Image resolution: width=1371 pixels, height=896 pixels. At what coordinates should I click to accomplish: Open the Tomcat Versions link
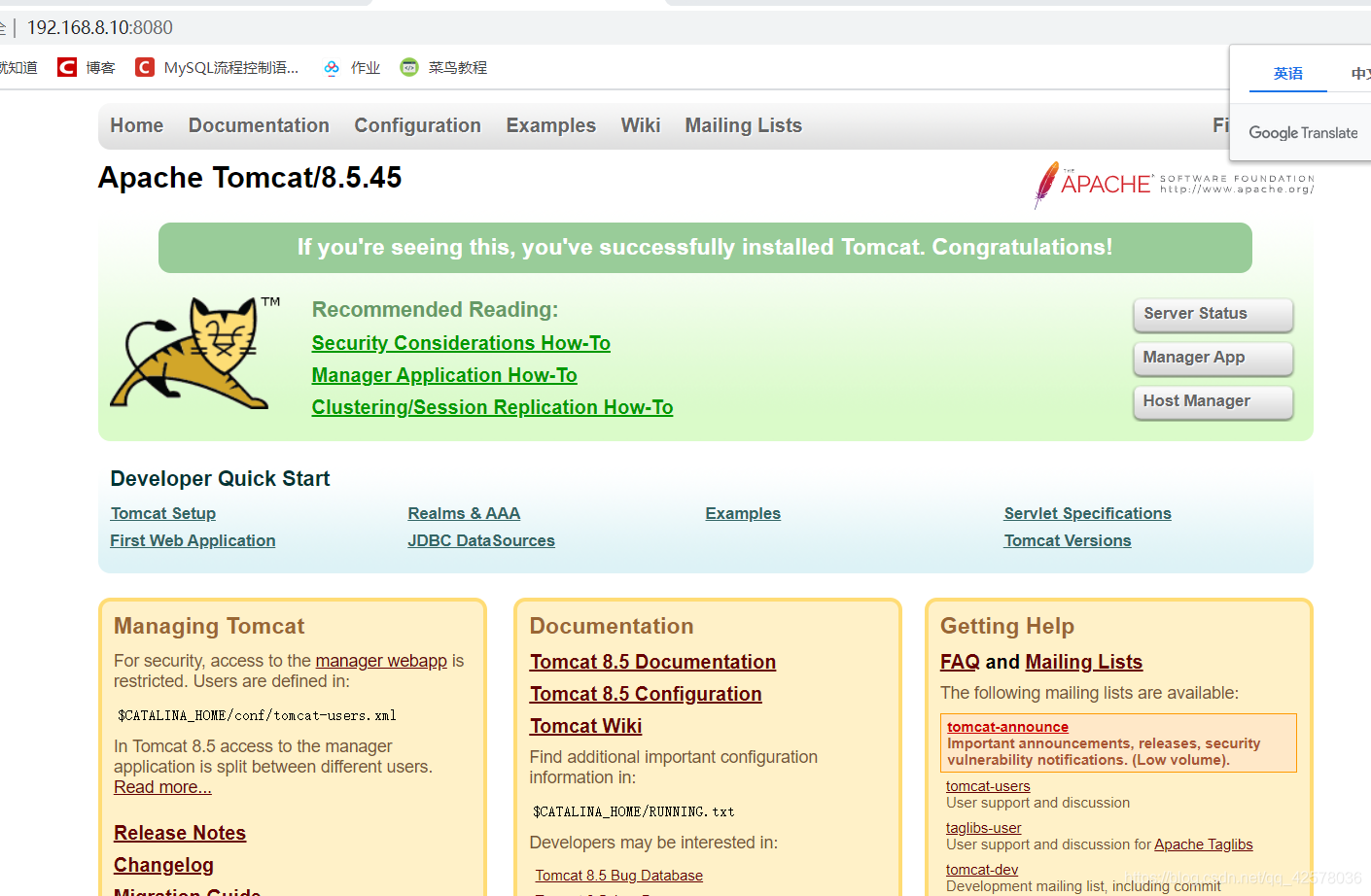tap(1068, 540)
